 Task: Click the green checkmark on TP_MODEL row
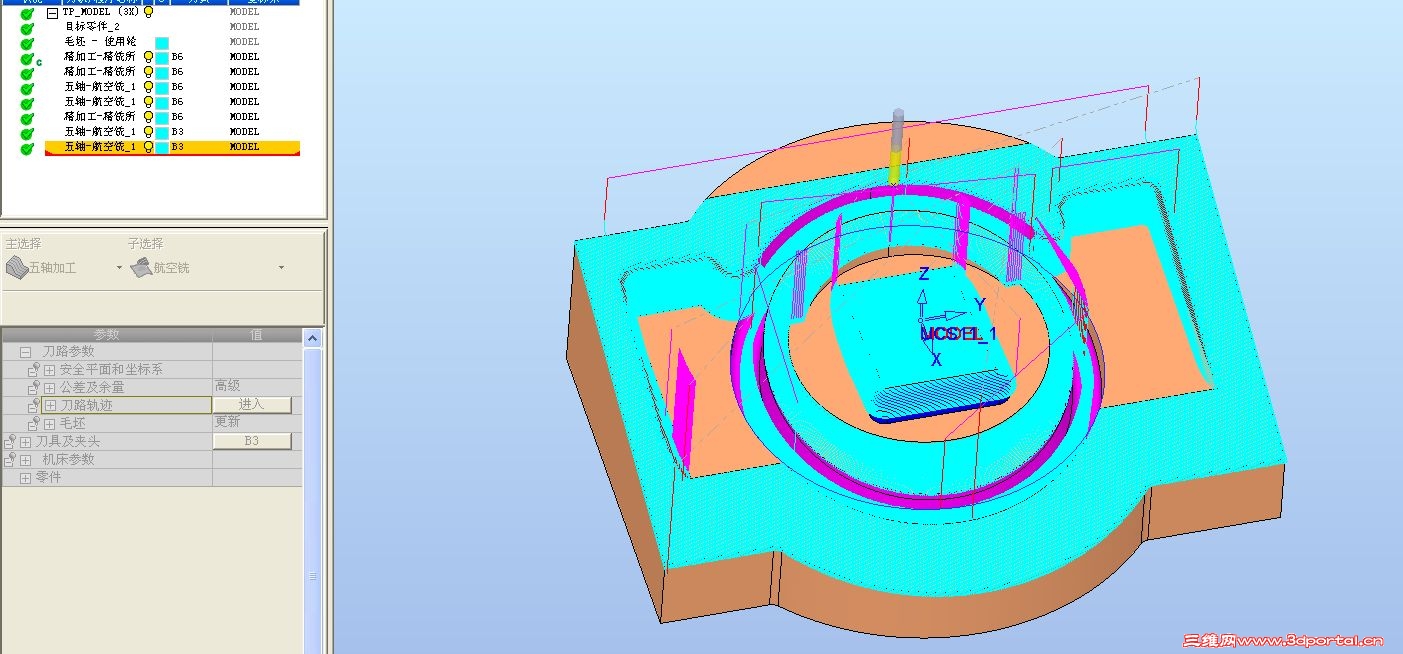[27, 13]
